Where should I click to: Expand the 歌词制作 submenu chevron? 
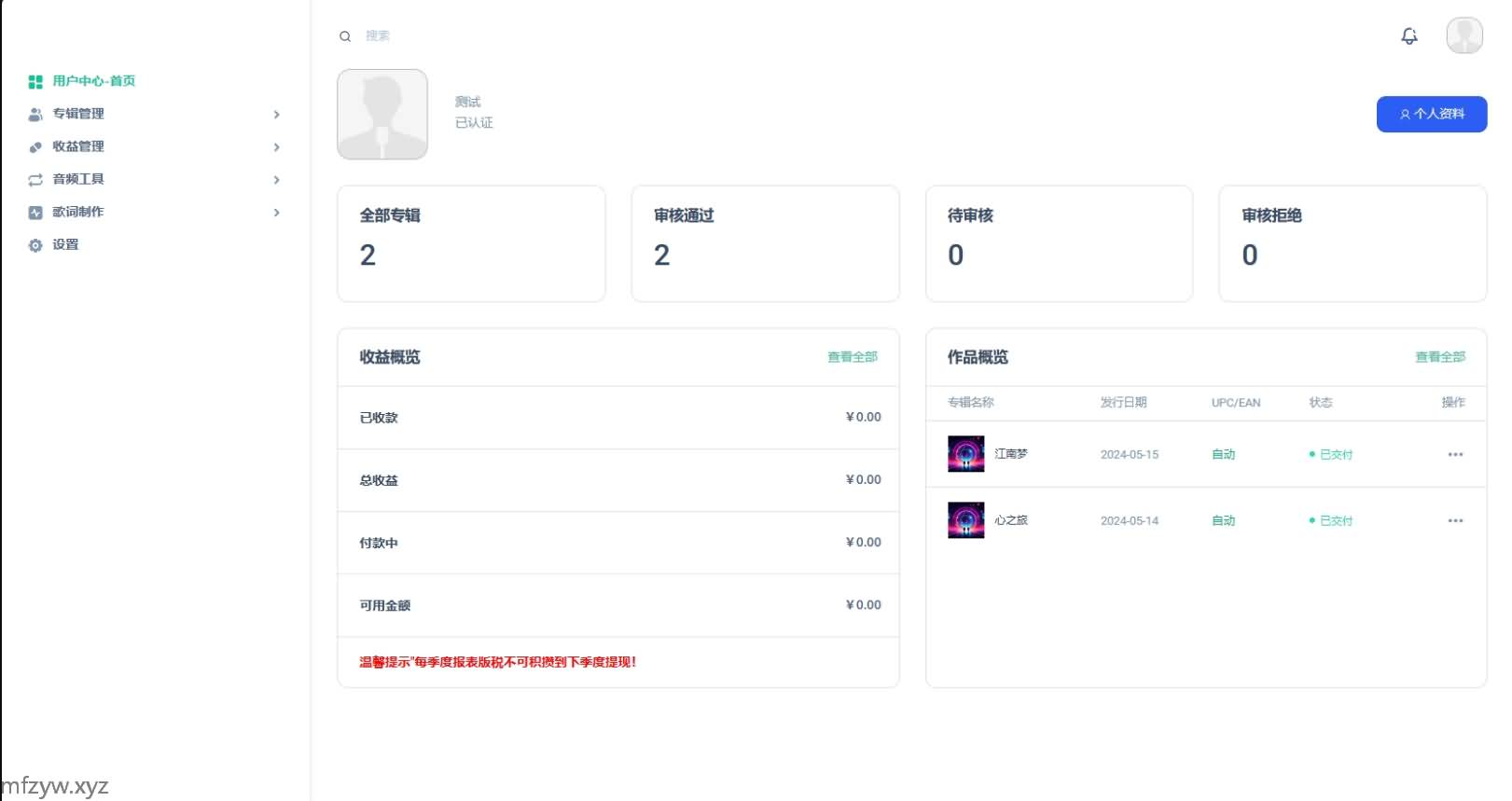[276, 213]
